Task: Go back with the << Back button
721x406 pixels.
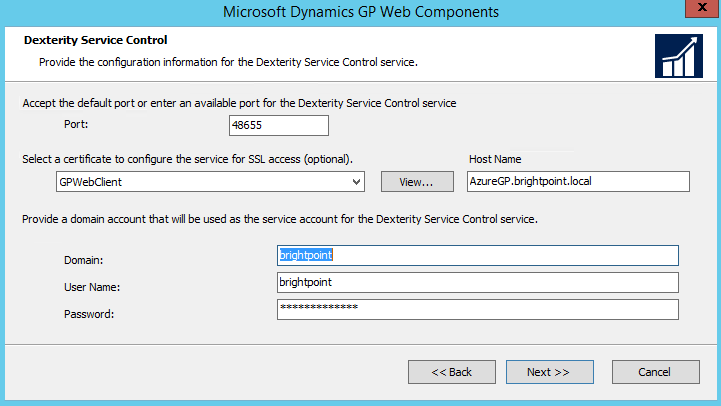Action: point(452,372)
